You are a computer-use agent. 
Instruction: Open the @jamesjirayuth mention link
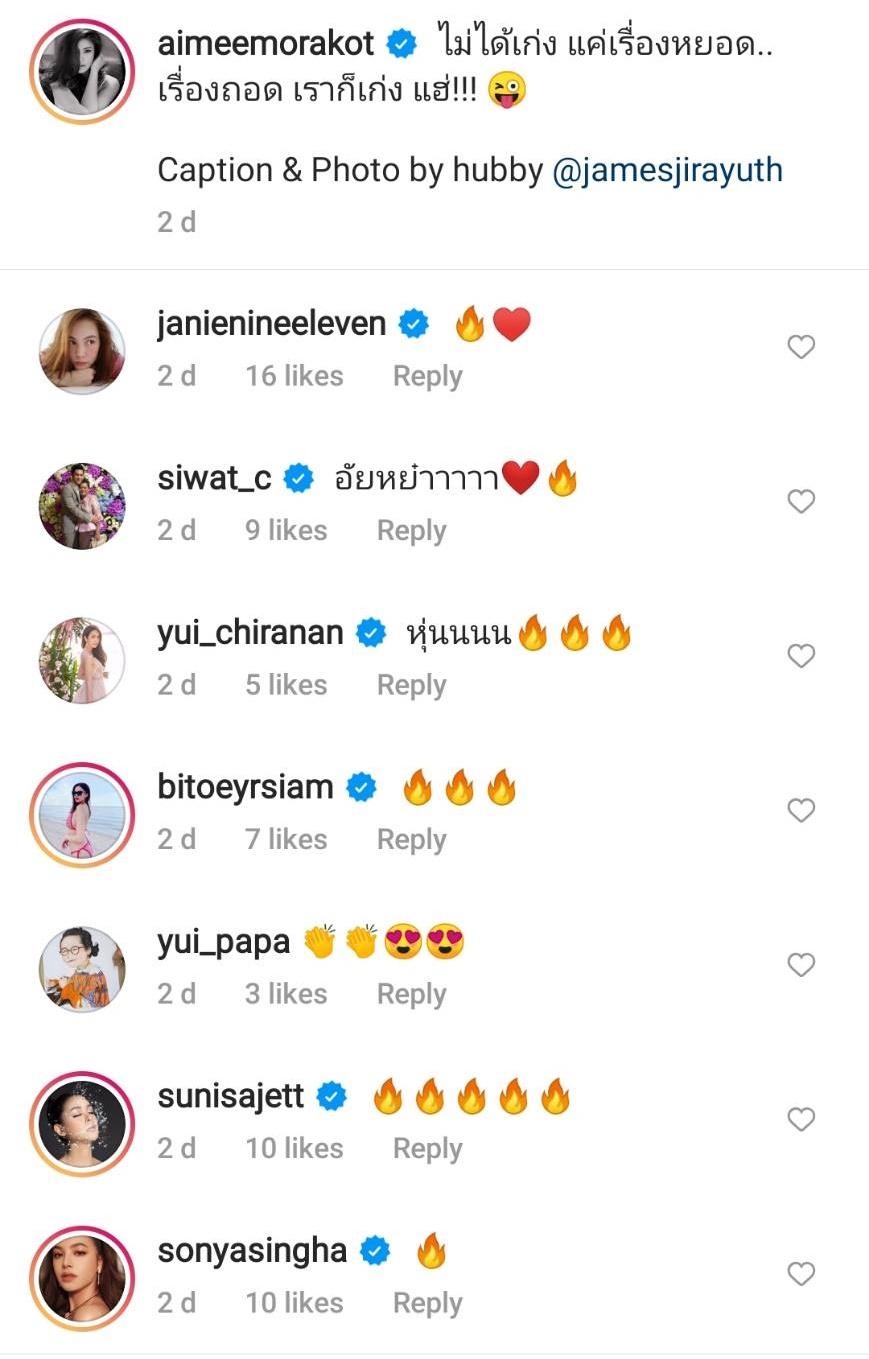tap(667, 170)
